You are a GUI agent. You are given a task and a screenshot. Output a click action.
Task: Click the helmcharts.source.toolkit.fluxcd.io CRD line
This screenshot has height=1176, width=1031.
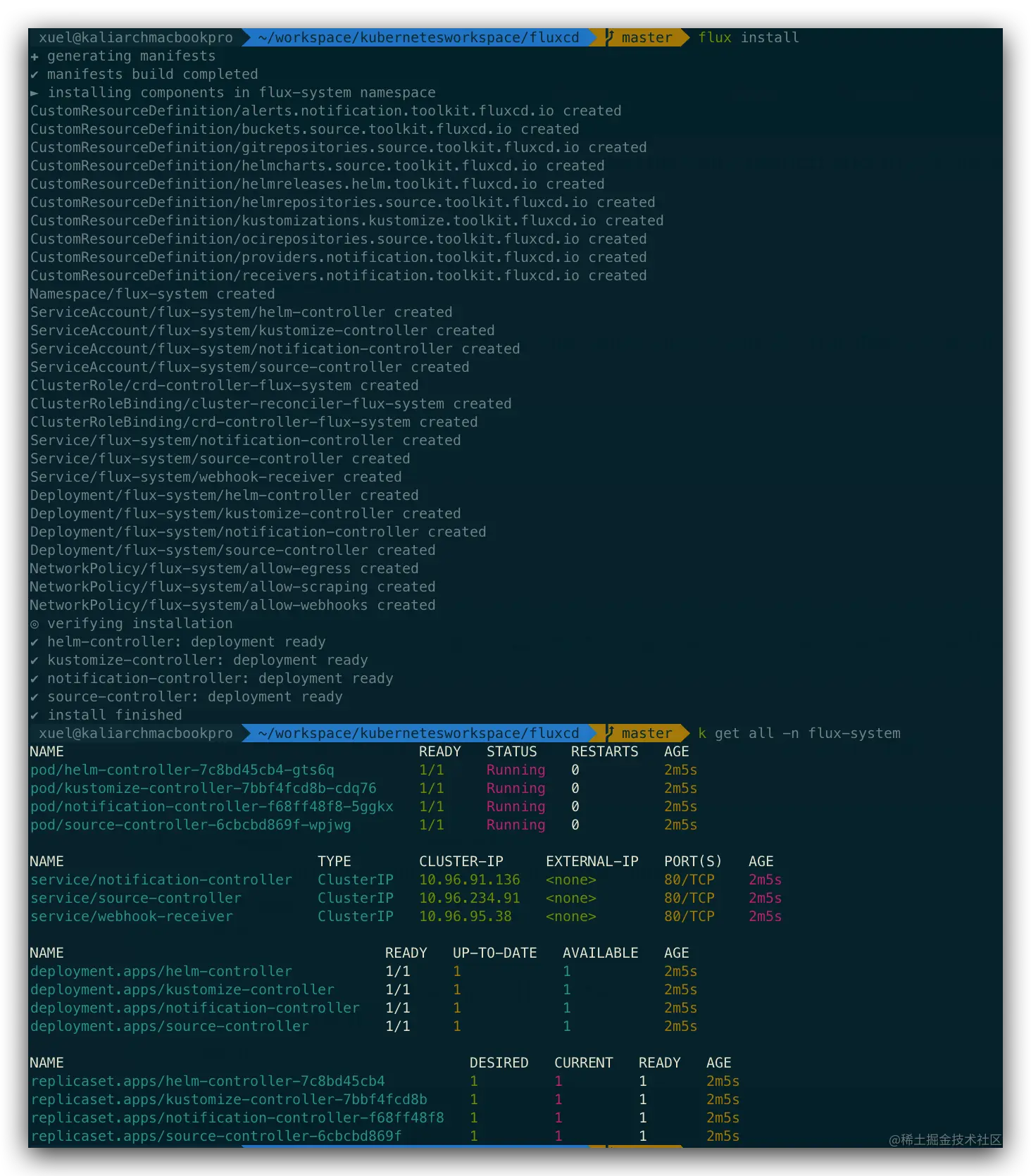(318, 165)
